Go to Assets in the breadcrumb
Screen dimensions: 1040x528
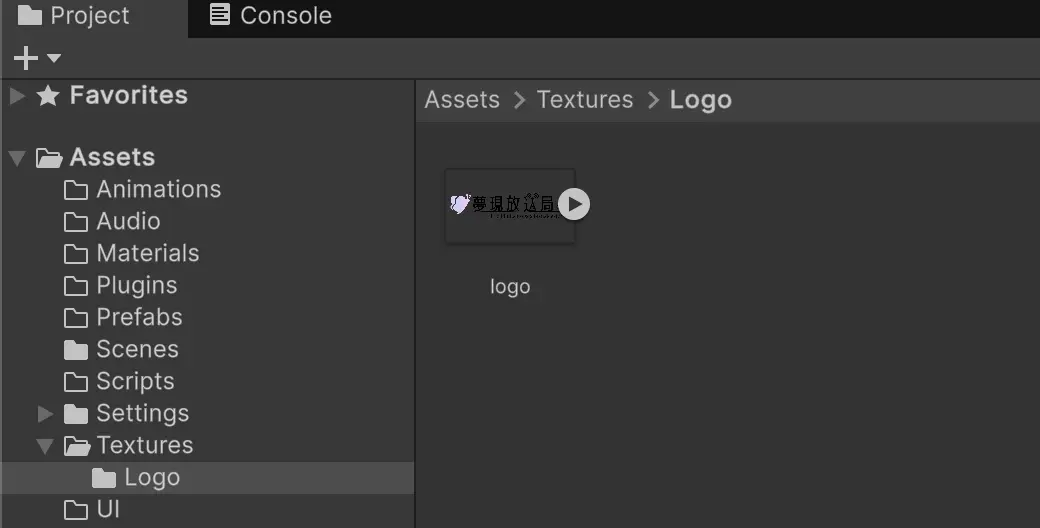point(462,99)
